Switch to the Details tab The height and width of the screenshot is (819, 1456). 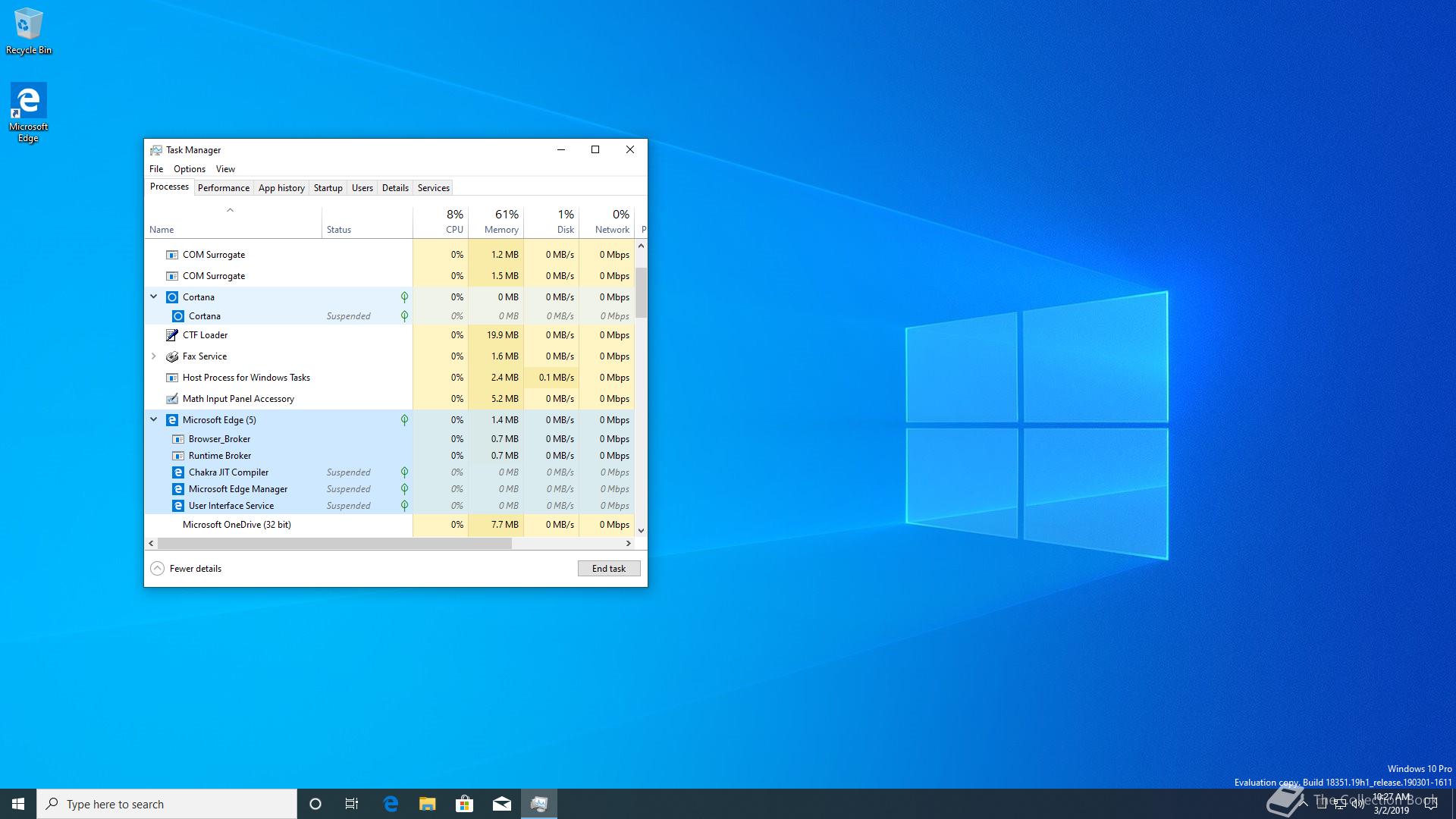[x=395, y=188]
